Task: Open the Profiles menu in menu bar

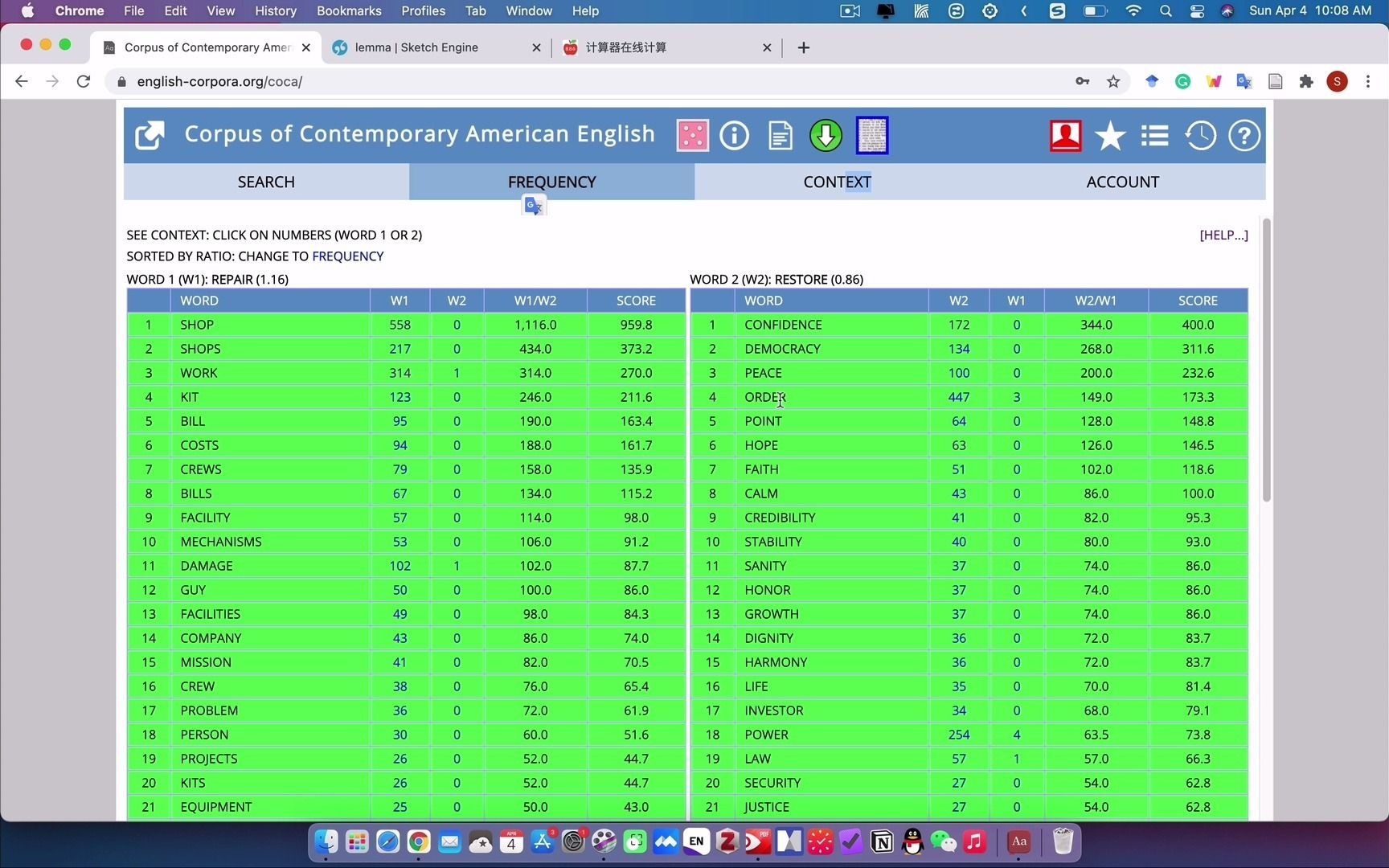Action: point(423,11)
